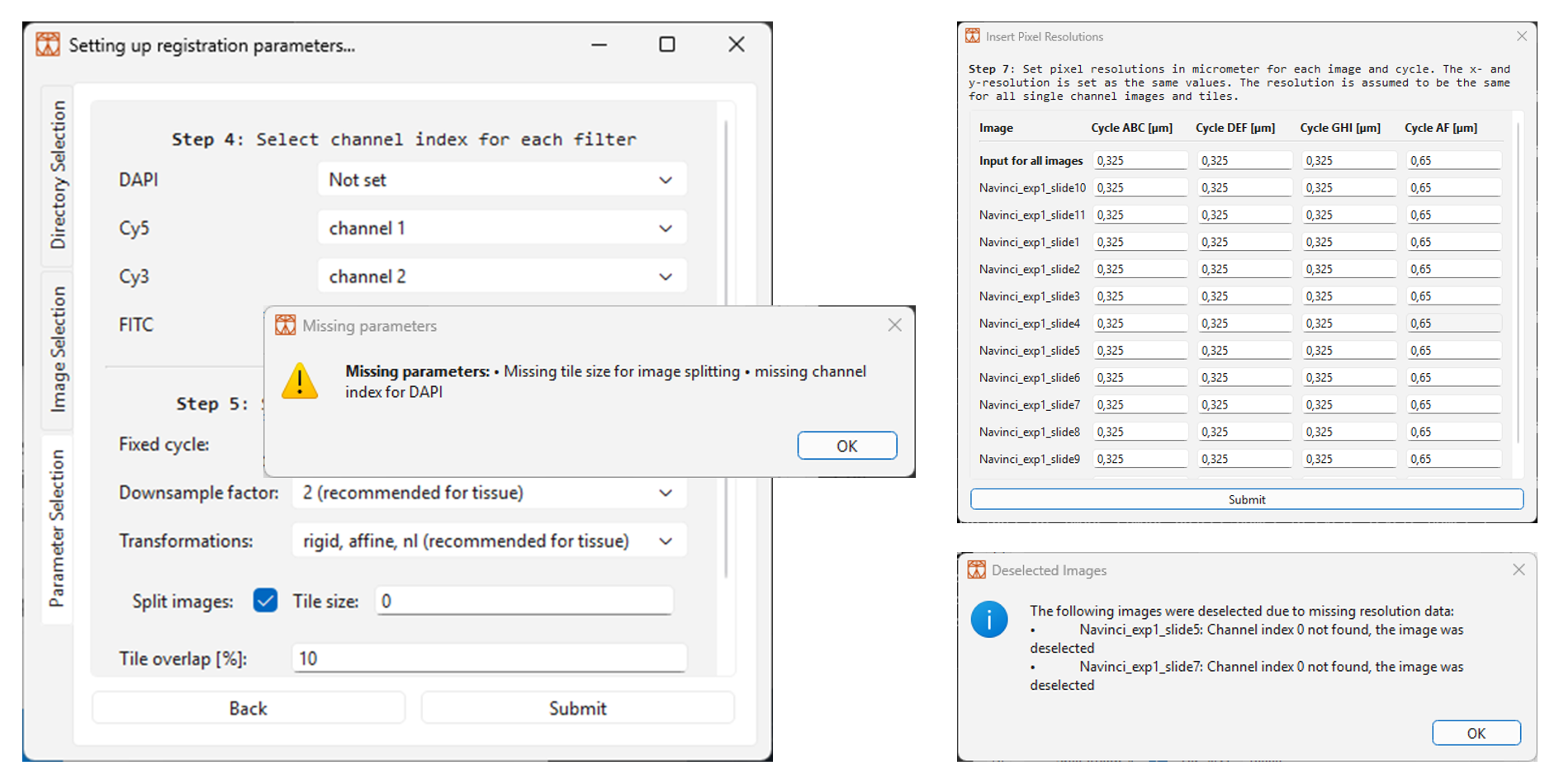Close the Missing parameters dialog
The image size is (1559, 784).
coord(894,325)
